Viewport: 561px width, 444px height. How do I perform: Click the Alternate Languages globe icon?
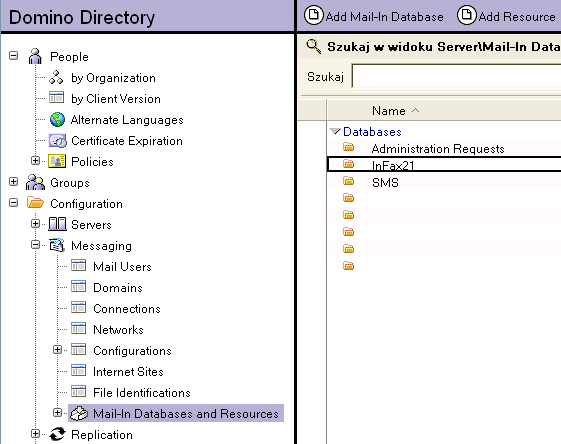pos(57,119)
